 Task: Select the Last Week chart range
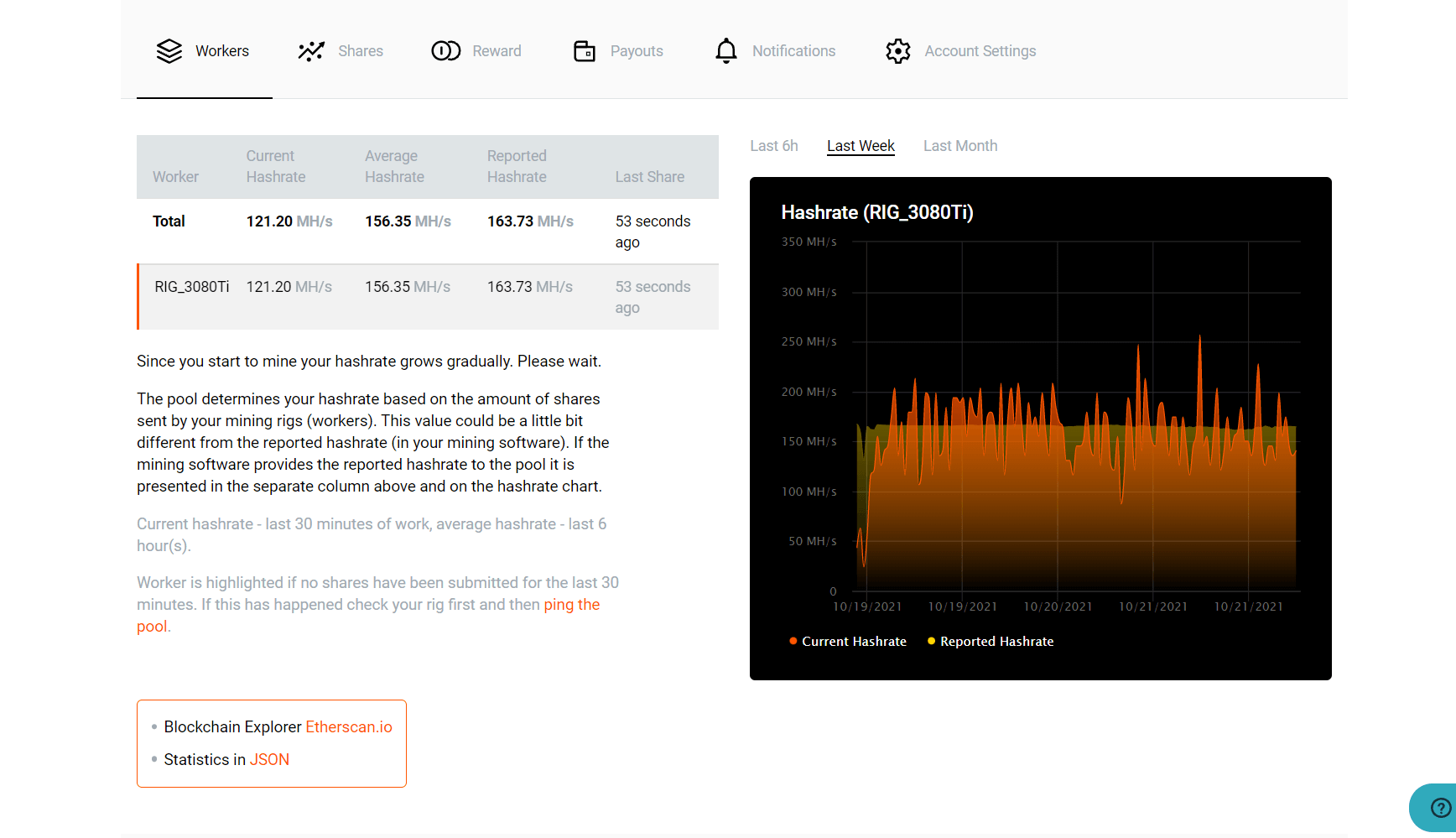pos(861,146)
